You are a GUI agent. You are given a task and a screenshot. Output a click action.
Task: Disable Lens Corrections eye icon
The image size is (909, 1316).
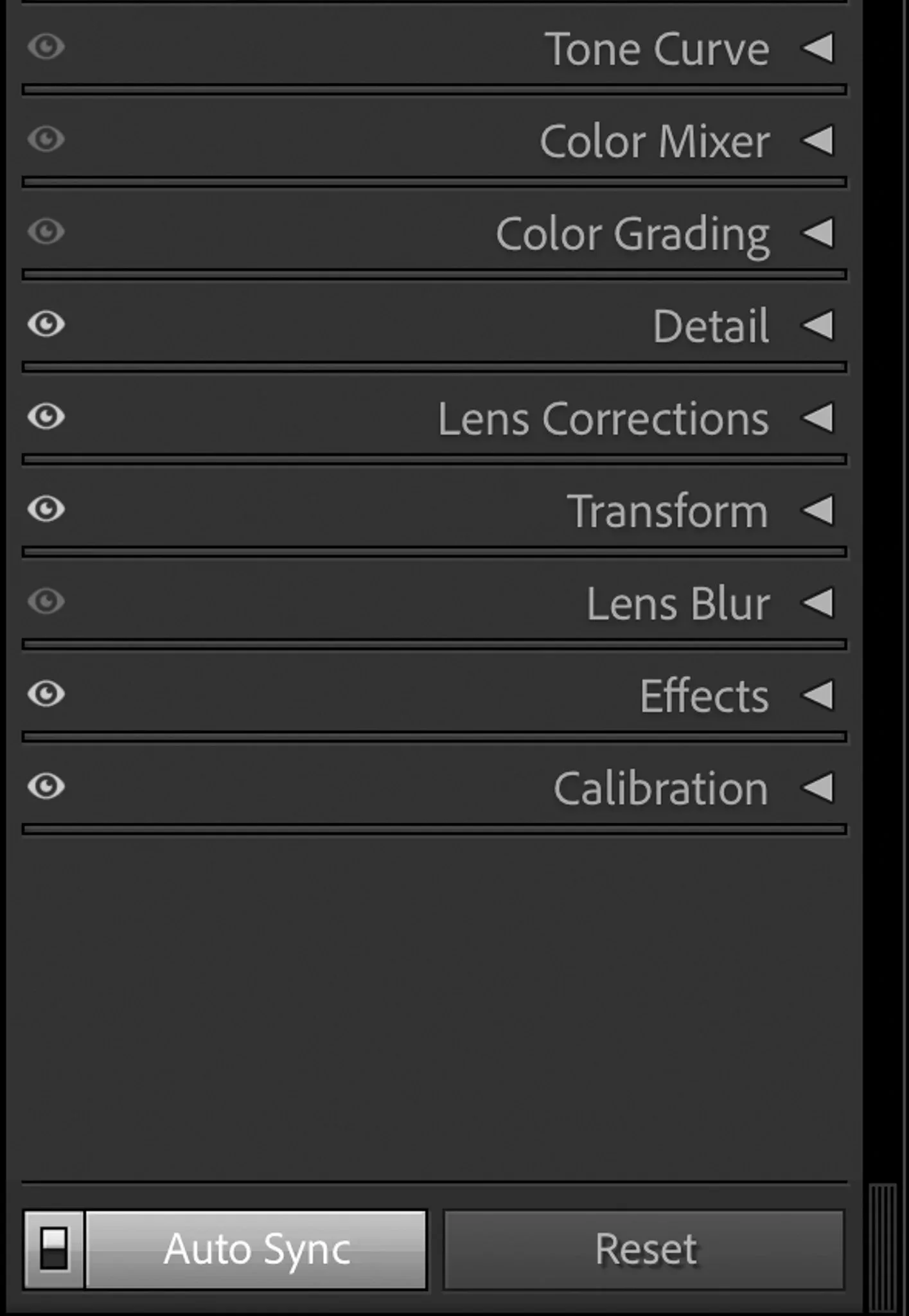coord(46,416)
